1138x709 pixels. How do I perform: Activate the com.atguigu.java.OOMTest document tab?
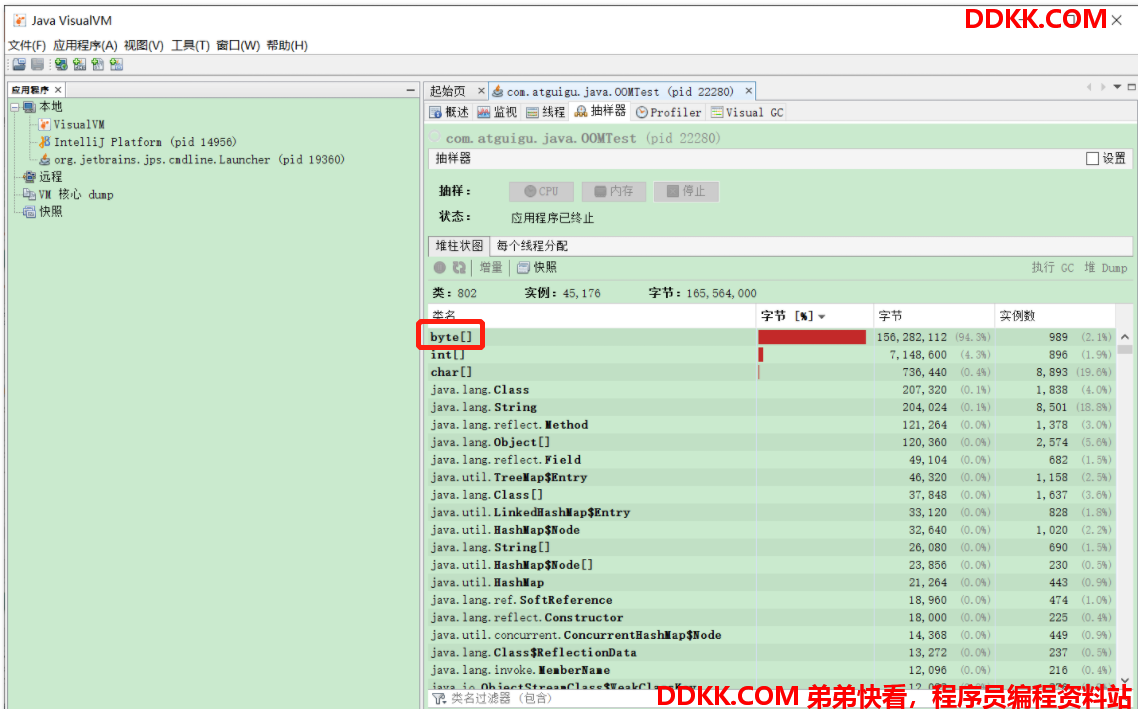620,91
